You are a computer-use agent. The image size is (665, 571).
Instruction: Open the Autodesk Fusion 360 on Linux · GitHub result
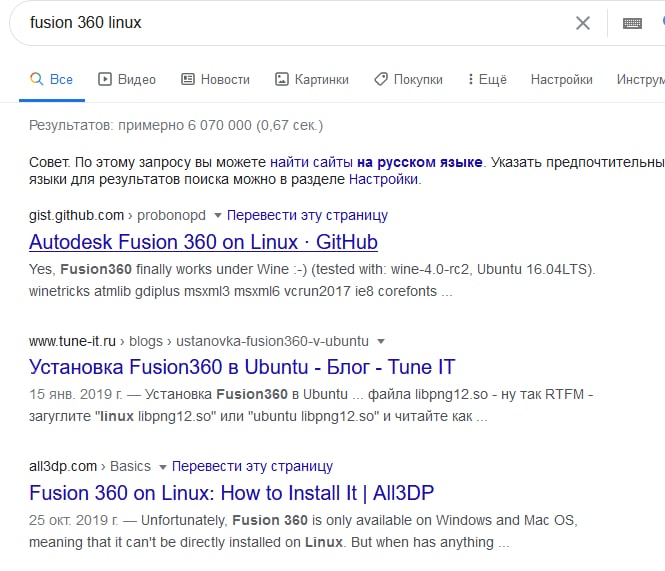[203, 242]
